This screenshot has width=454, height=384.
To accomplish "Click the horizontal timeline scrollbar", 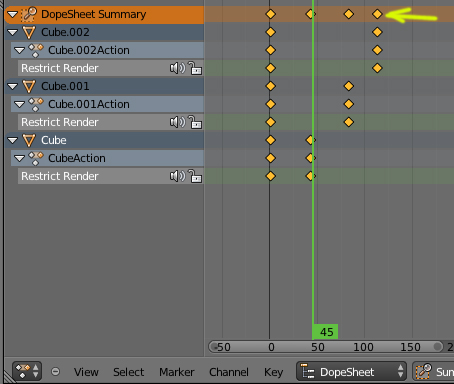I will (326, 347).
